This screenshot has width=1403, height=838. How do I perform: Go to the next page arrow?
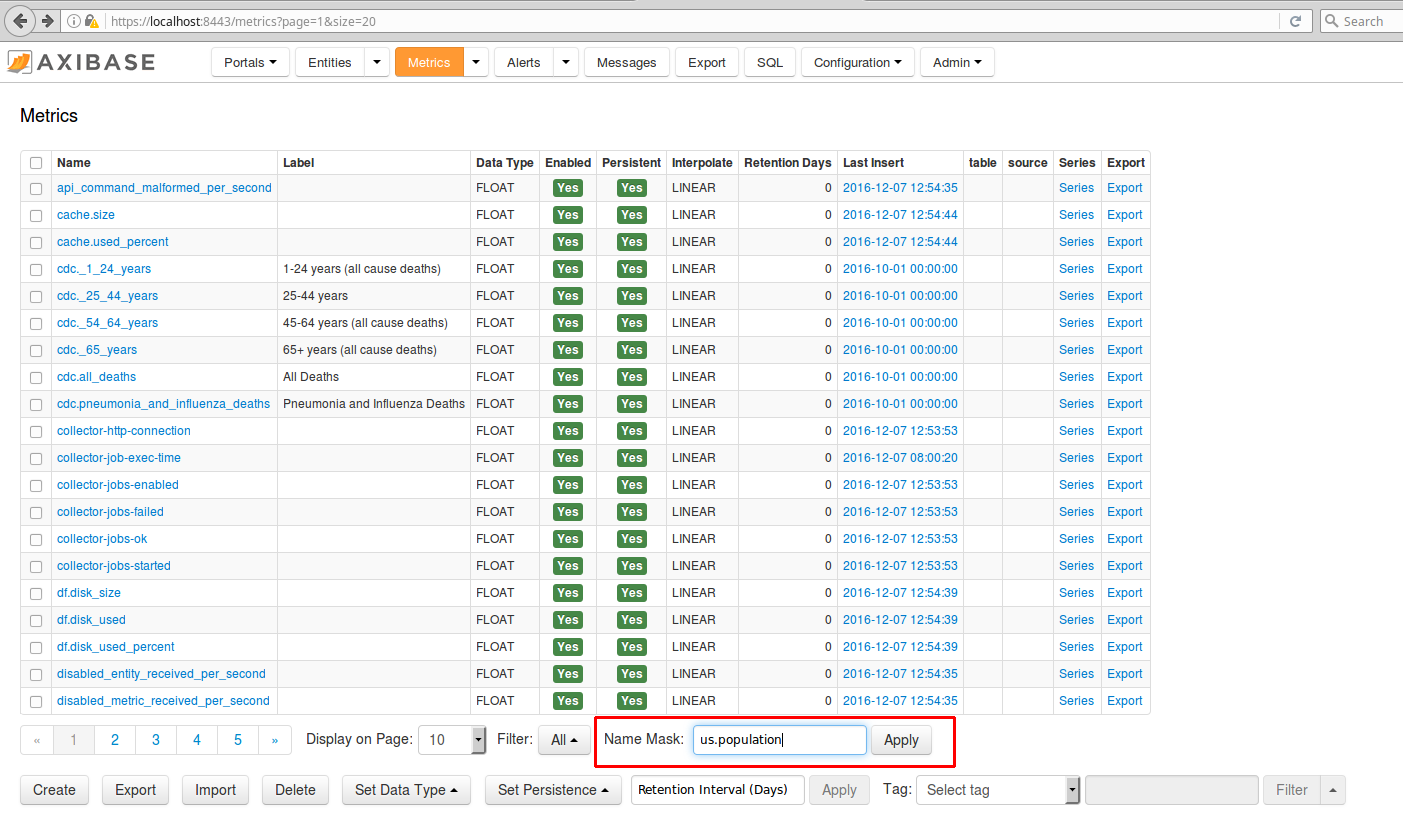click(274, 740)
